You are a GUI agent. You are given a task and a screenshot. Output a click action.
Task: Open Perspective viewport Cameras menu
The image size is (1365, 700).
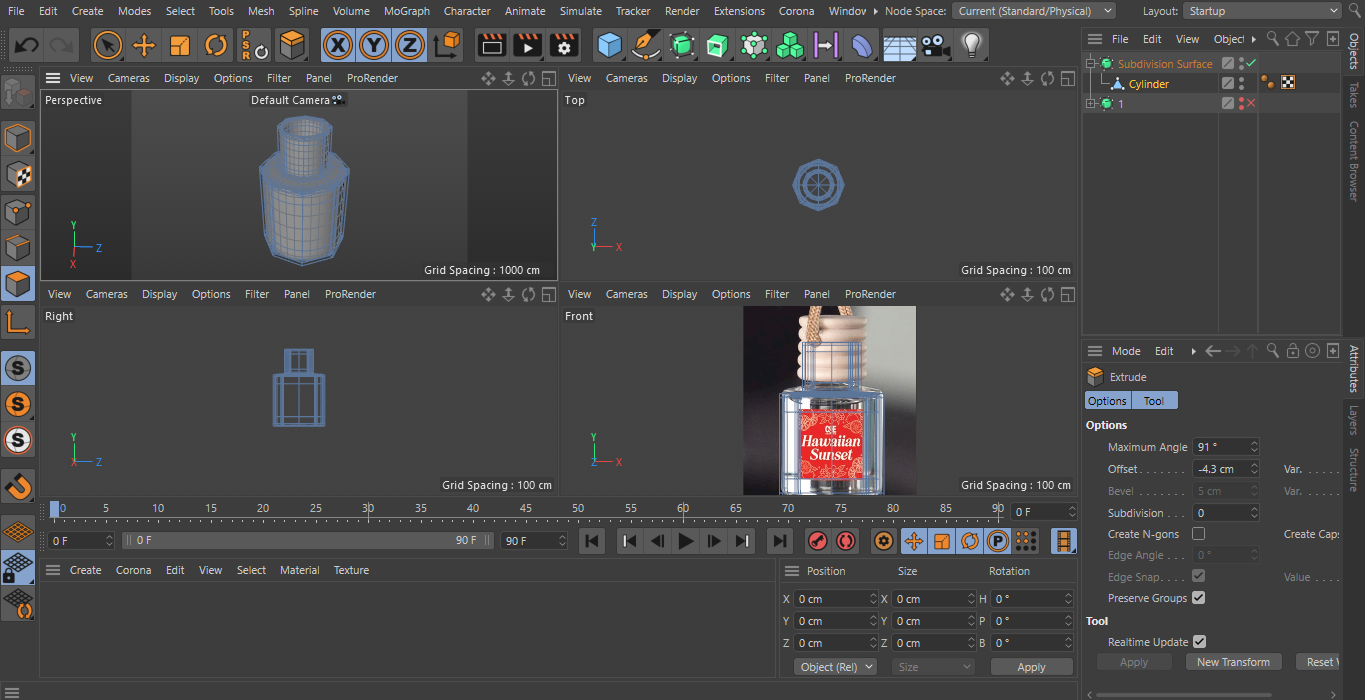[x=129, y=78]
